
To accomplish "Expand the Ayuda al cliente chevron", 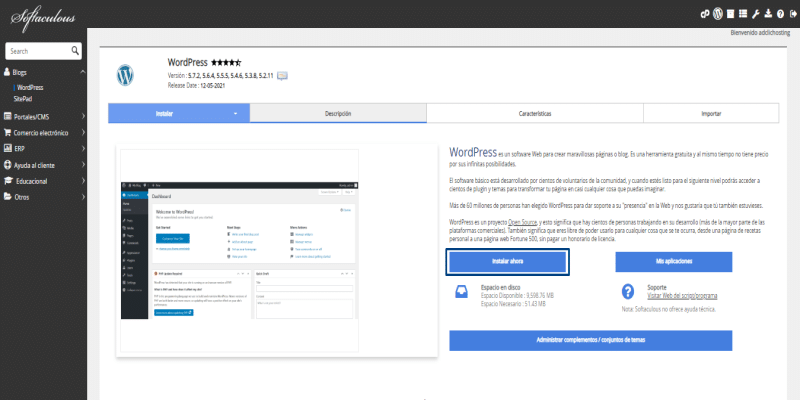I will coord(83,165).
